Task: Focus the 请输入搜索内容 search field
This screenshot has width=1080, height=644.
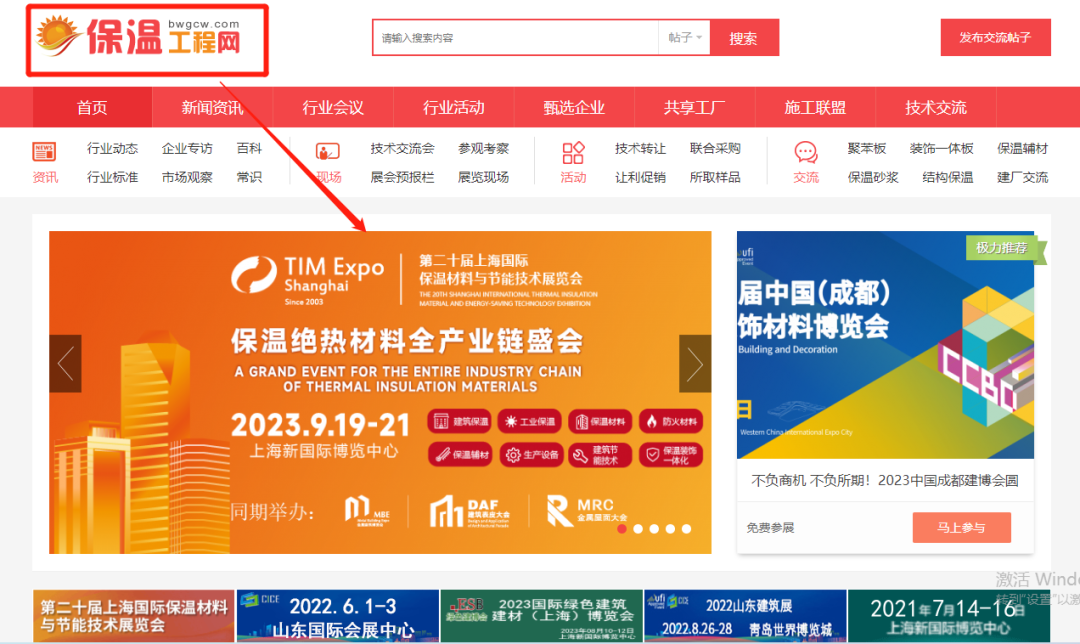Action: tap(516, 38)
